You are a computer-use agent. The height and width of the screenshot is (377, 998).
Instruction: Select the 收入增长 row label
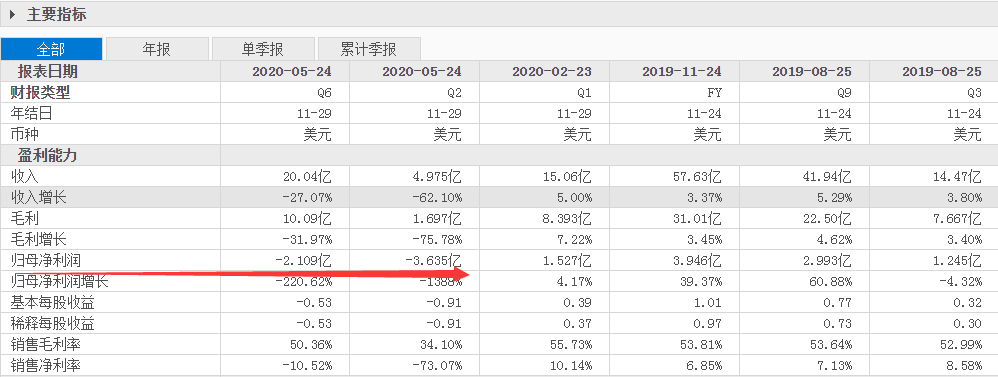(x=38, y=197)
